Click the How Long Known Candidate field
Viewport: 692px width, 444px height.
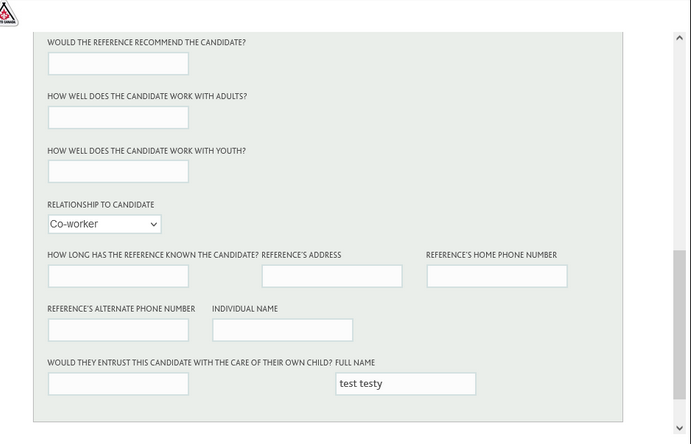(x=118, y=276)
